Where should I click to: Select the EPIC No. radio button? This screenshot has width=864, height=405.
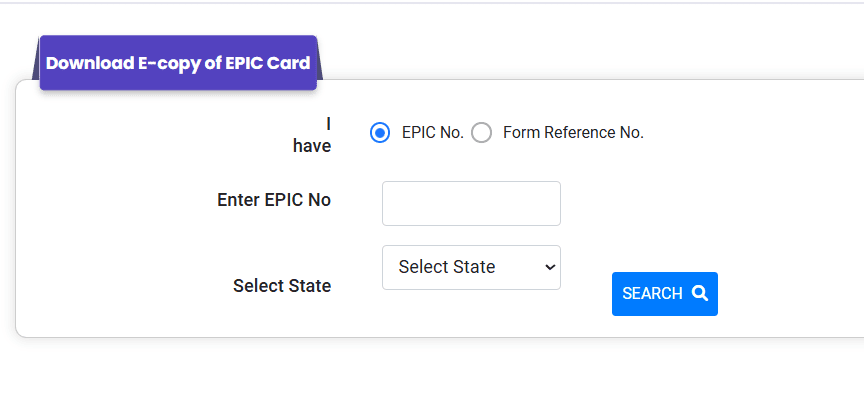(x=380, y=133)
